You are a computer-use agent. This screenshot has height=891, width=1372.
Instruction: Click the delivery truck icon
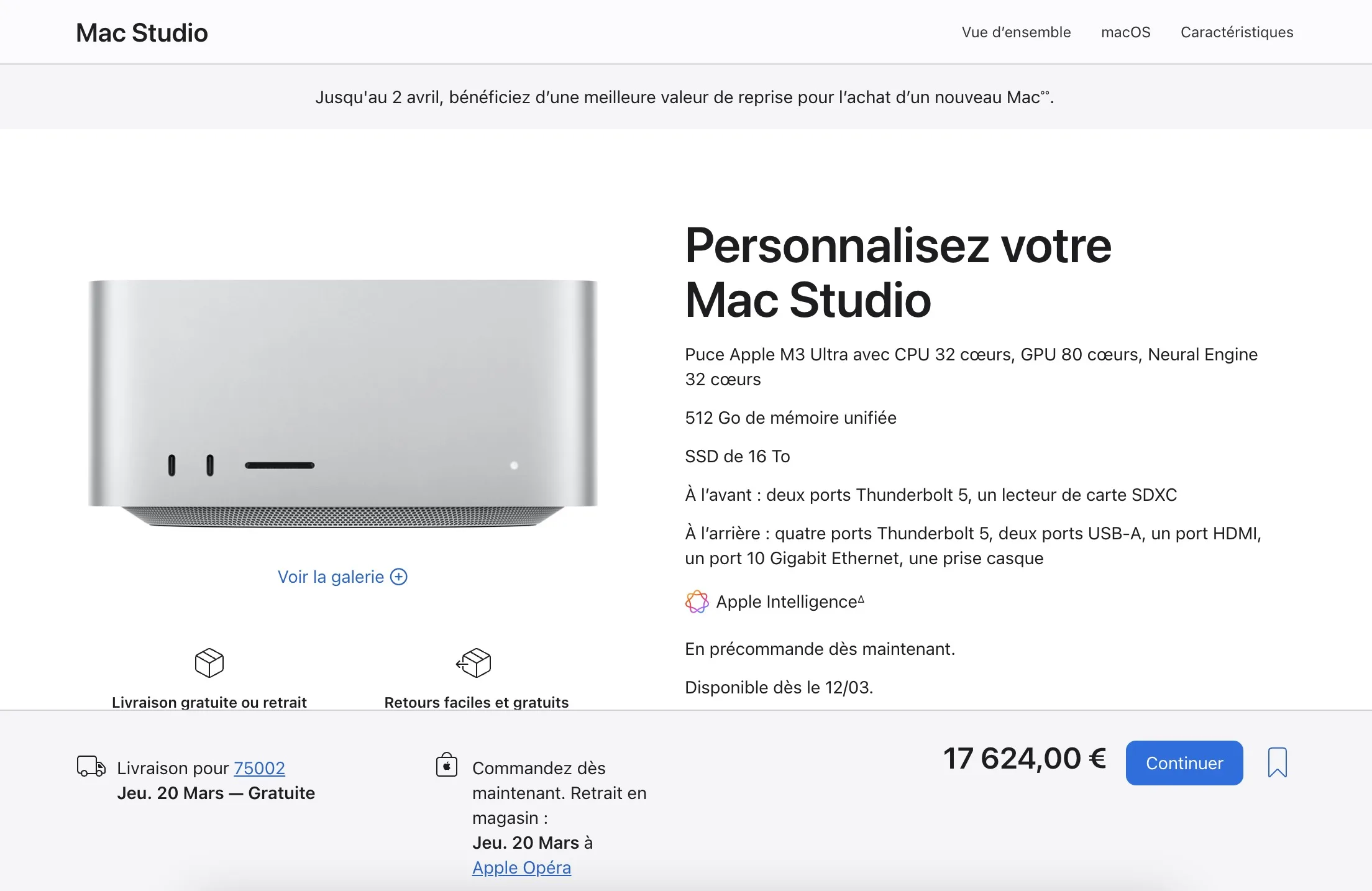pos(91,766)
